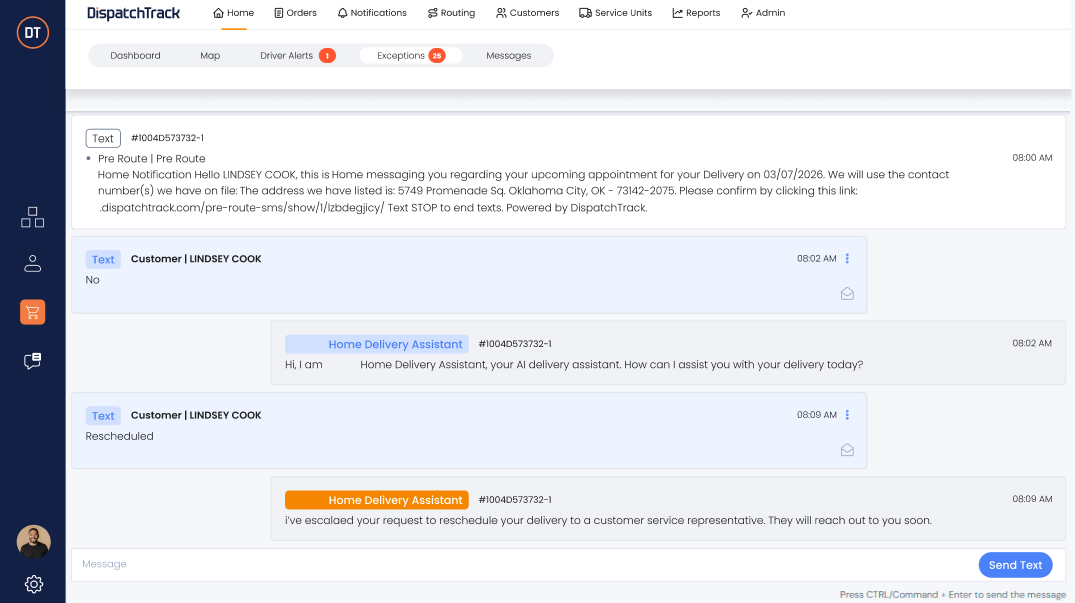
Task: Click envelope icon on the 'No' message
Action: pos(847,293)
